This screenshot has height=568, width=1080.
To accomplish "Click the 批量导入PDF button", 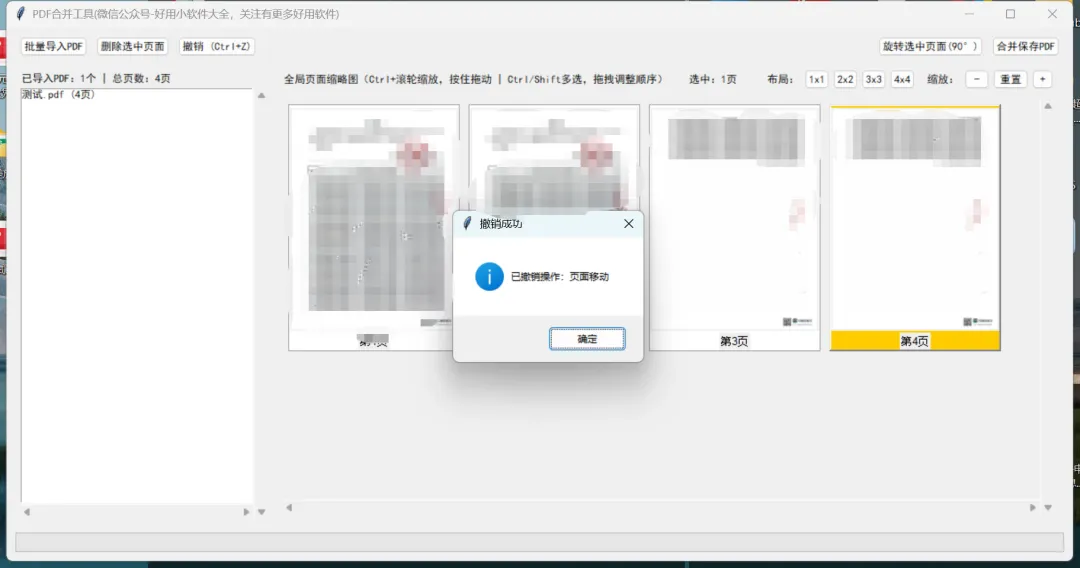I will pyautogui.click(x=54, y=46).
